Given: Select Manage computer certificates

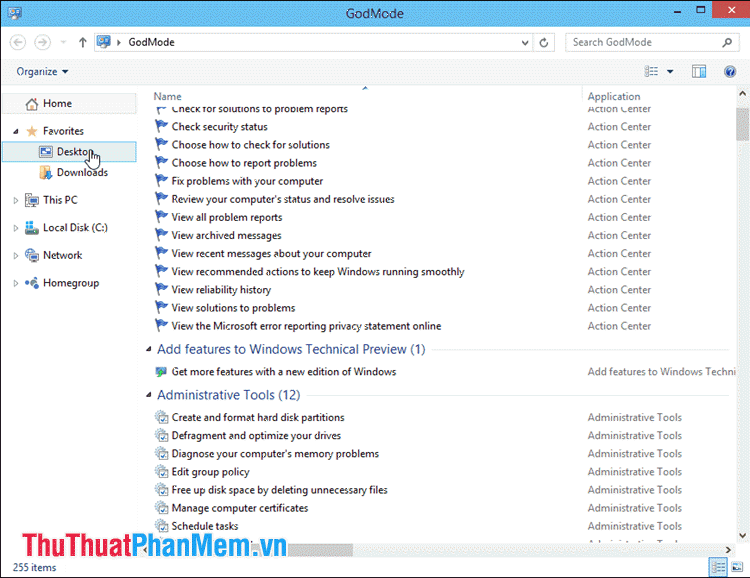Looking at the screenshot, I should pos(240,508).
